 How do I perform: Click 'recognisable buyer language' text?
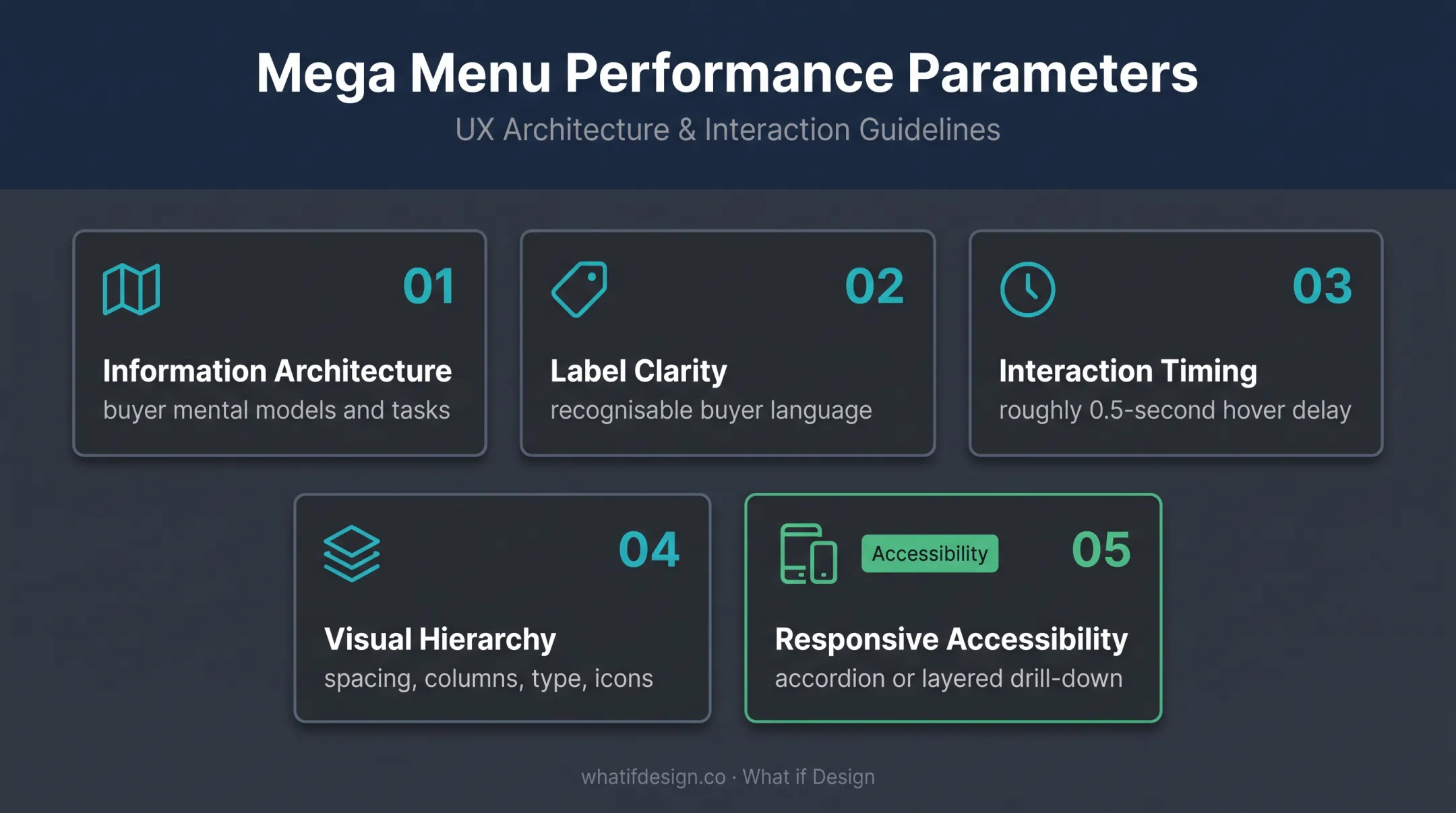pos(711,411)
